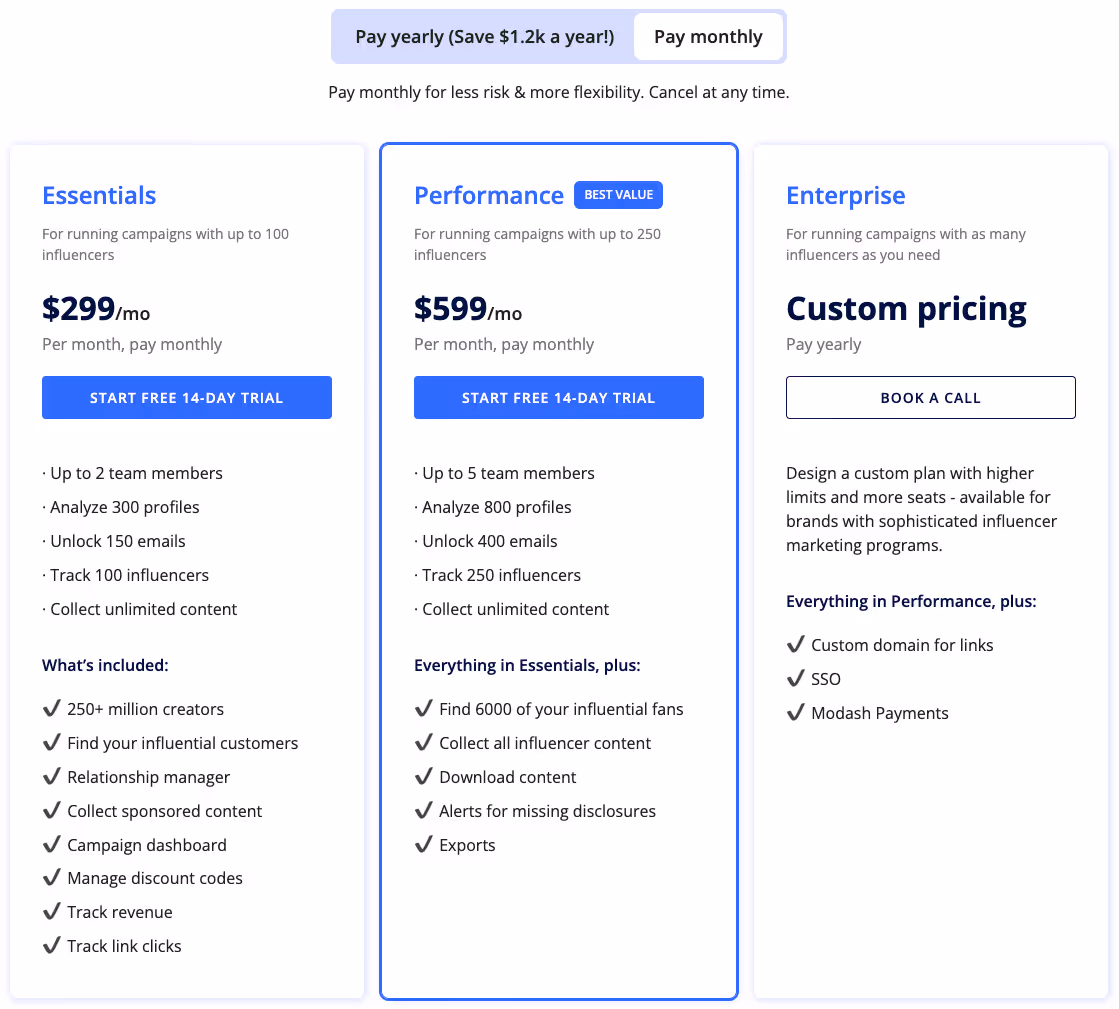Switch to Pay yearly billing option
Image resolution: width=1119 pixels, height=1009 pixels.
point(484,37)
